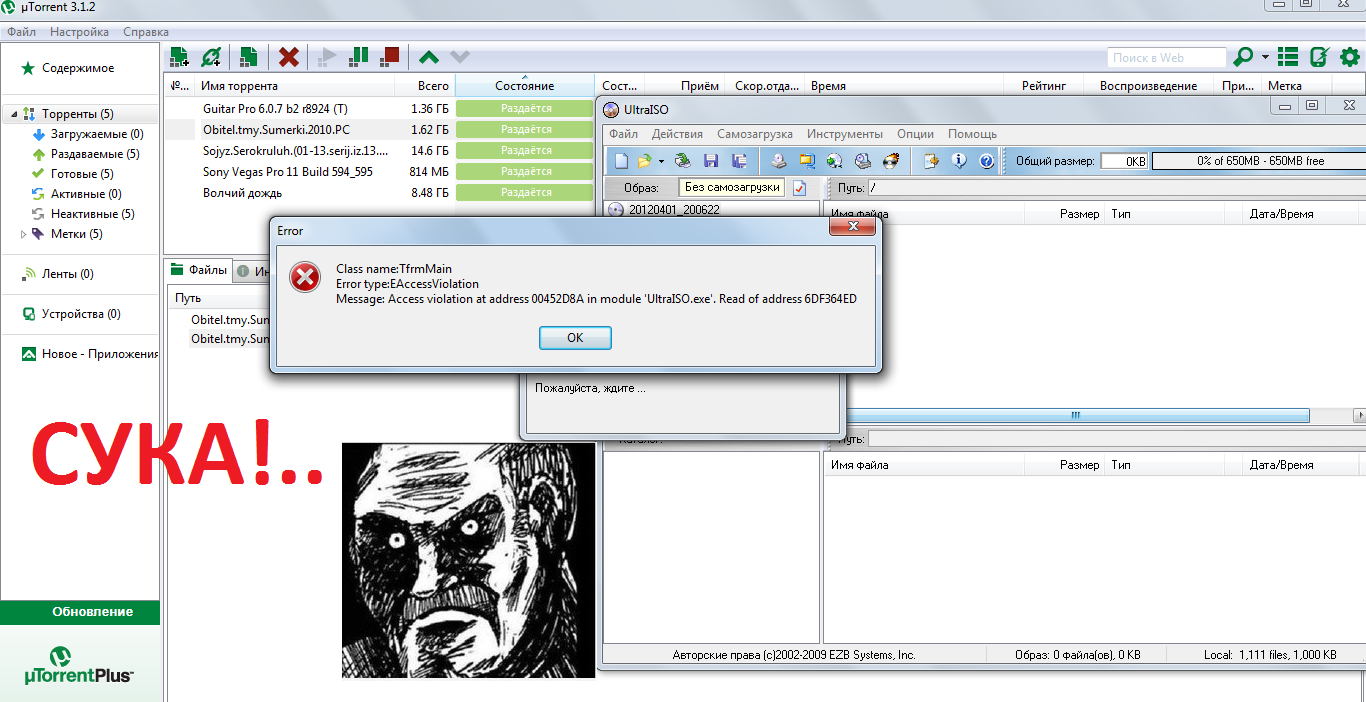This screenshot has height=702, width=1366.
Task: Click the image properties check icon
Action: coord(799,188)
